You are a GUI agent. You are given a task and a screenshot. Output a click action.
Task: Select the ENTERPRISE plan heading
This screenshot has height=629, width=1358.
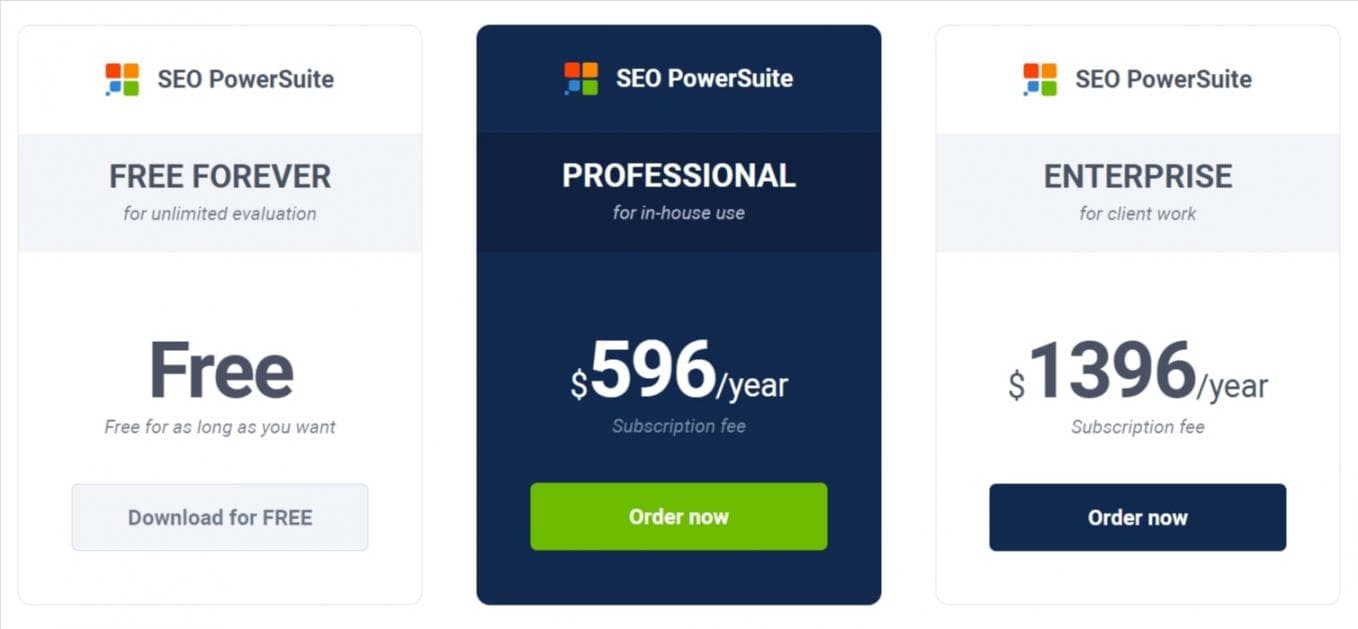(1137, 177)
